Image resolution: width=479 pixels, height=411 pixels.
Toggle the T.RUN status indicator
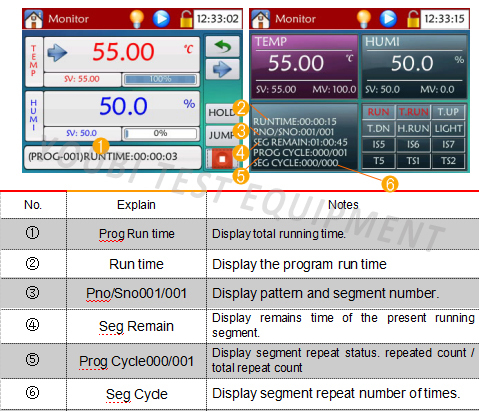click(413, 112)
